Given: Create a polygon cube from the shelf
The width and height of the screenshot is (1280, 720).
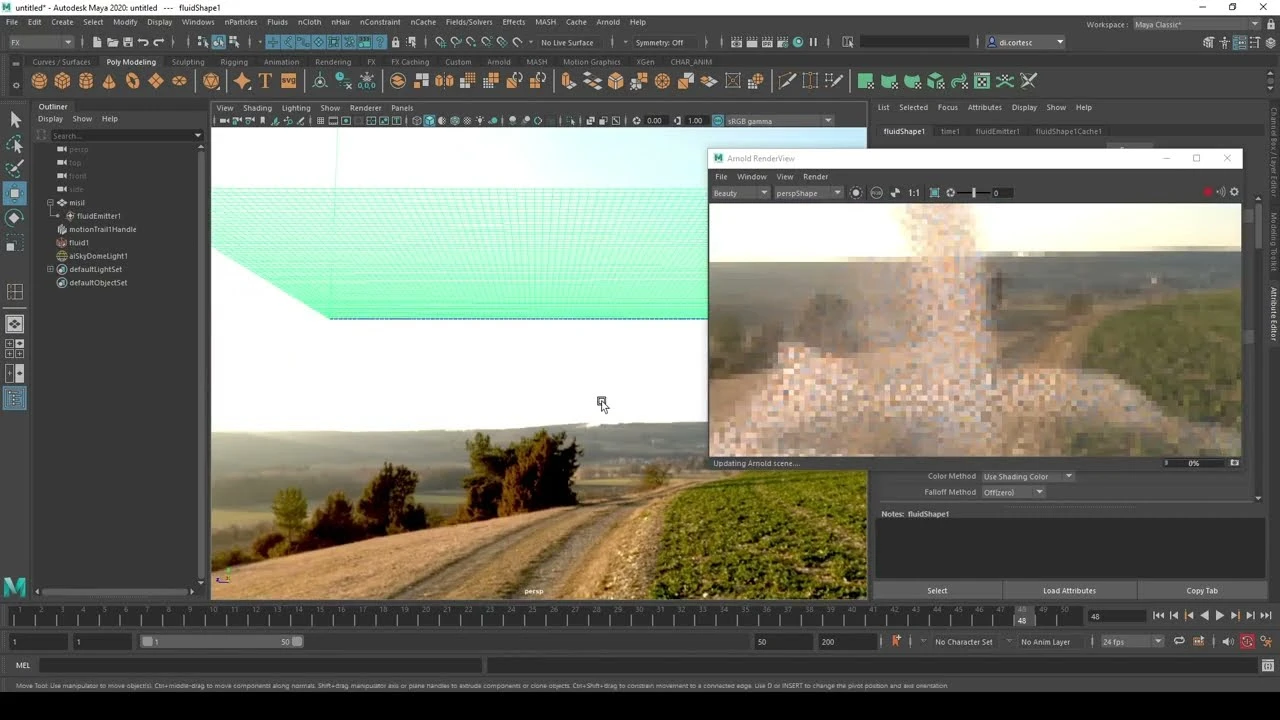Looking at the screenshot, I should 62,81.
